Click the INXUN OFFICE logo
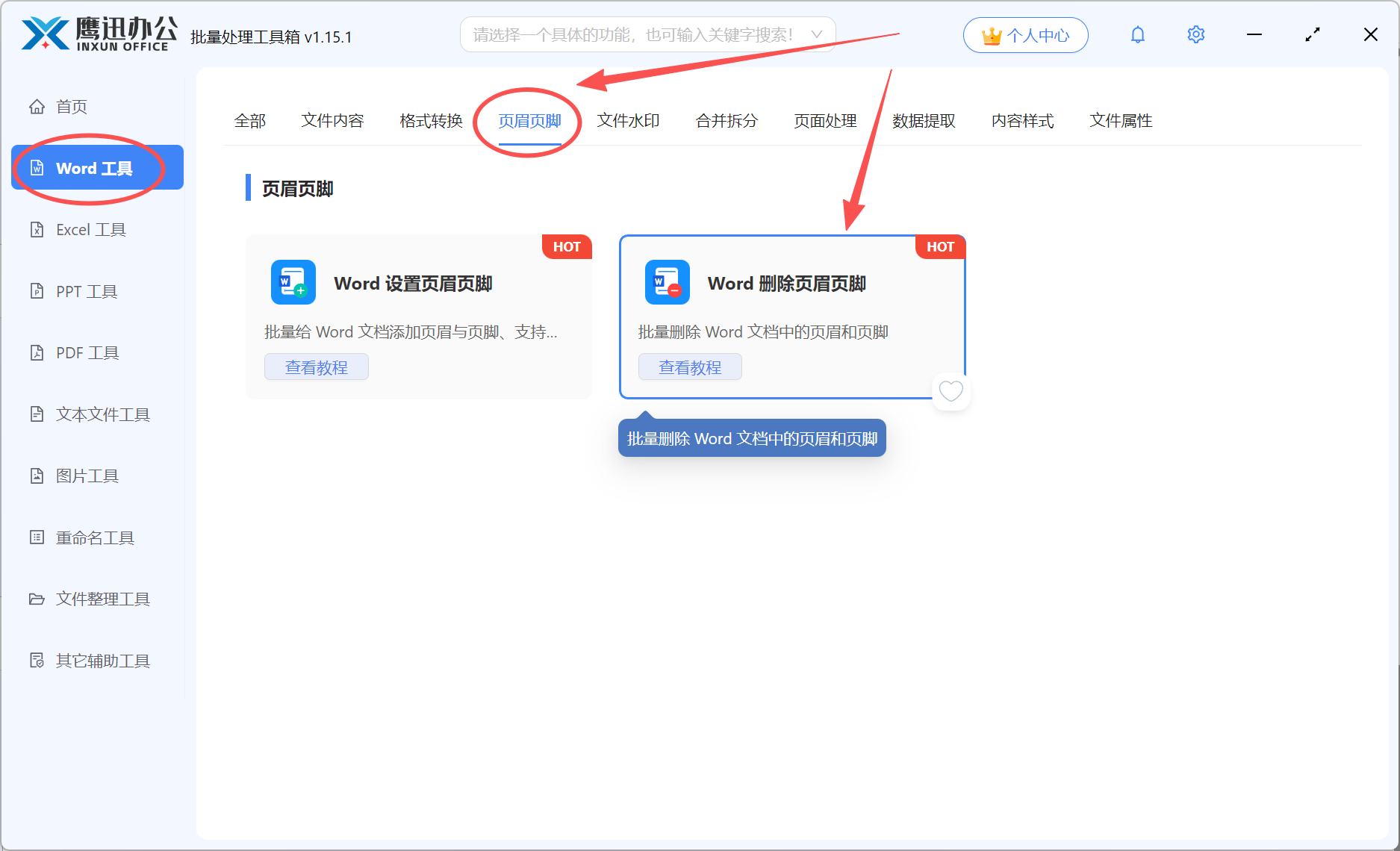The height and width of the screenshot is (851, 1400). (99, 34)
